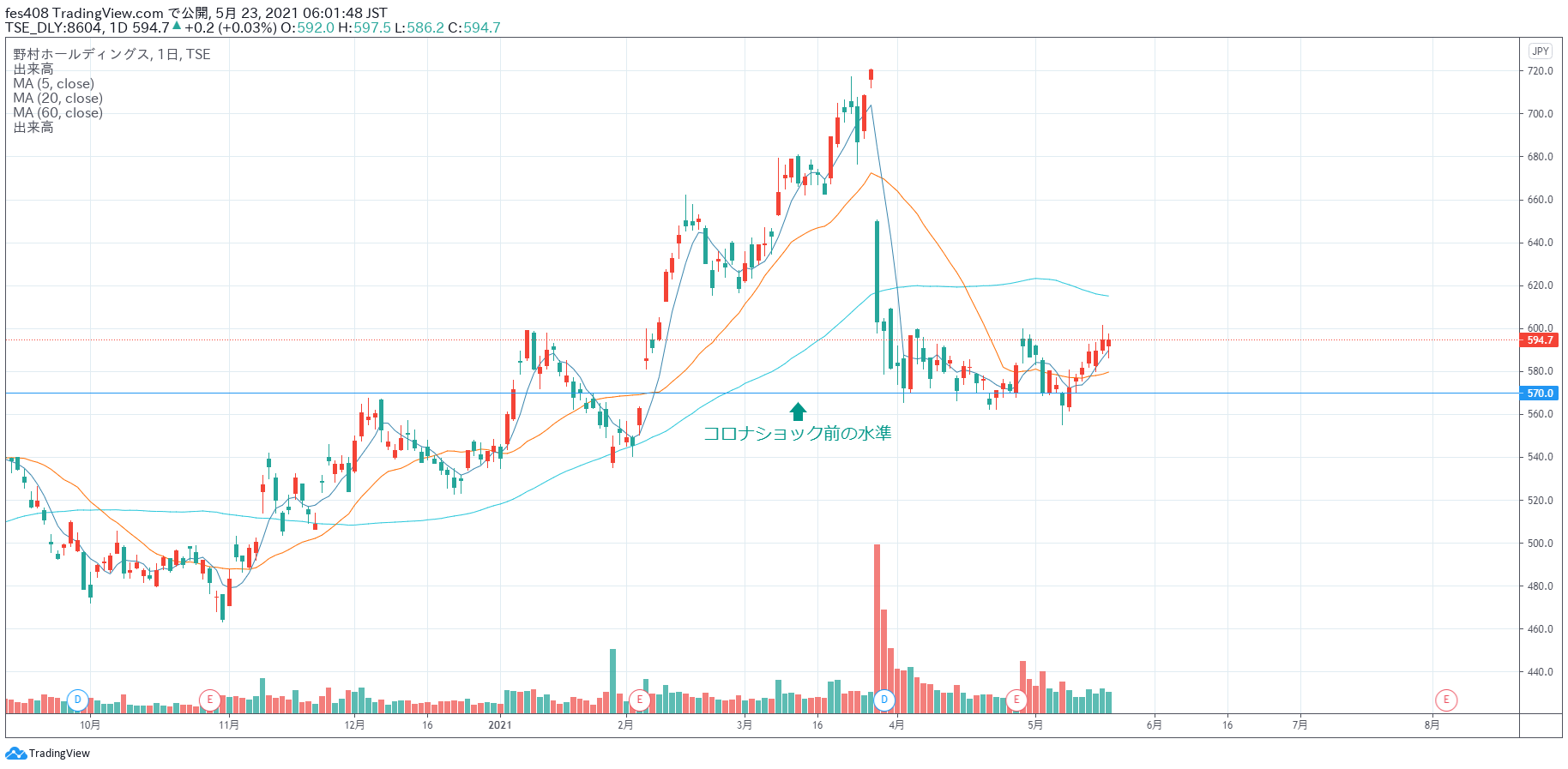Click the future earnings E marker near 8月
The image size is (1568, 769).
click(x=1446, y=700)
